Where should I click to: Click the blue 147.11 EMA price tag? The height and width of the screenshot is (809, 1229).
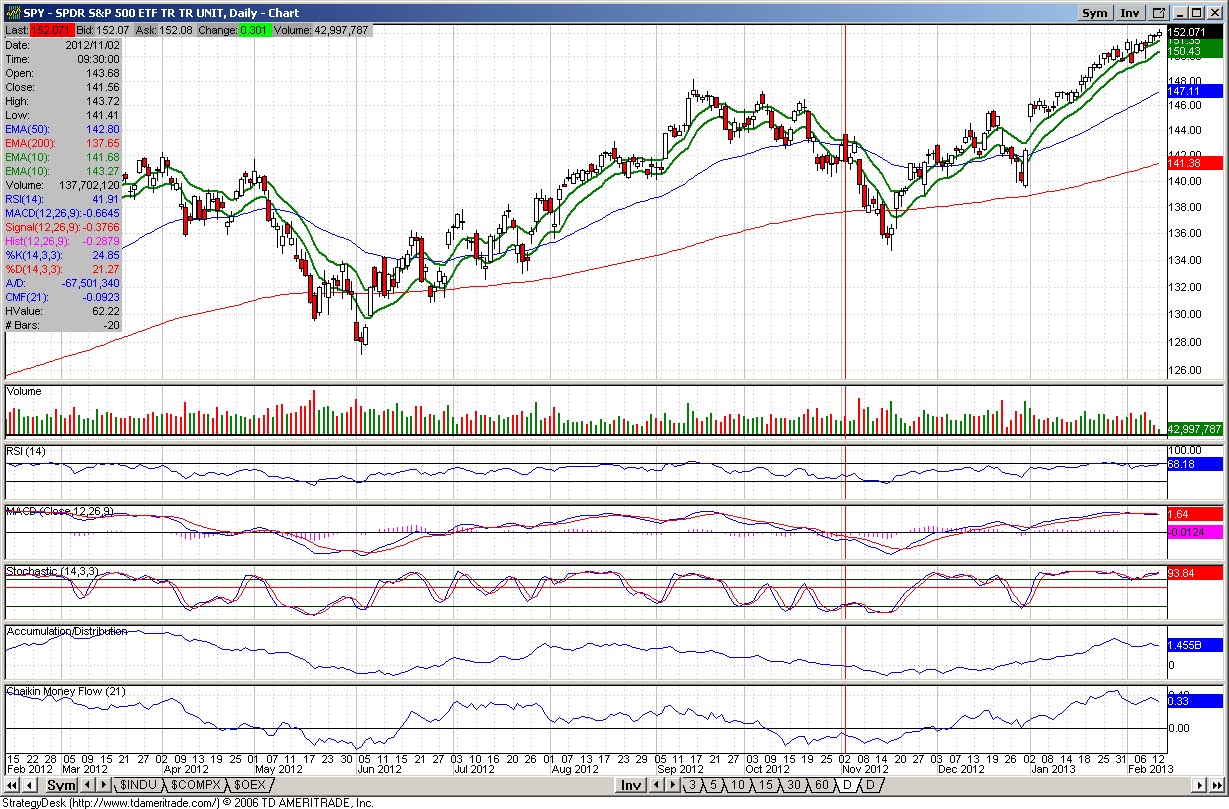click(1194, 90)
